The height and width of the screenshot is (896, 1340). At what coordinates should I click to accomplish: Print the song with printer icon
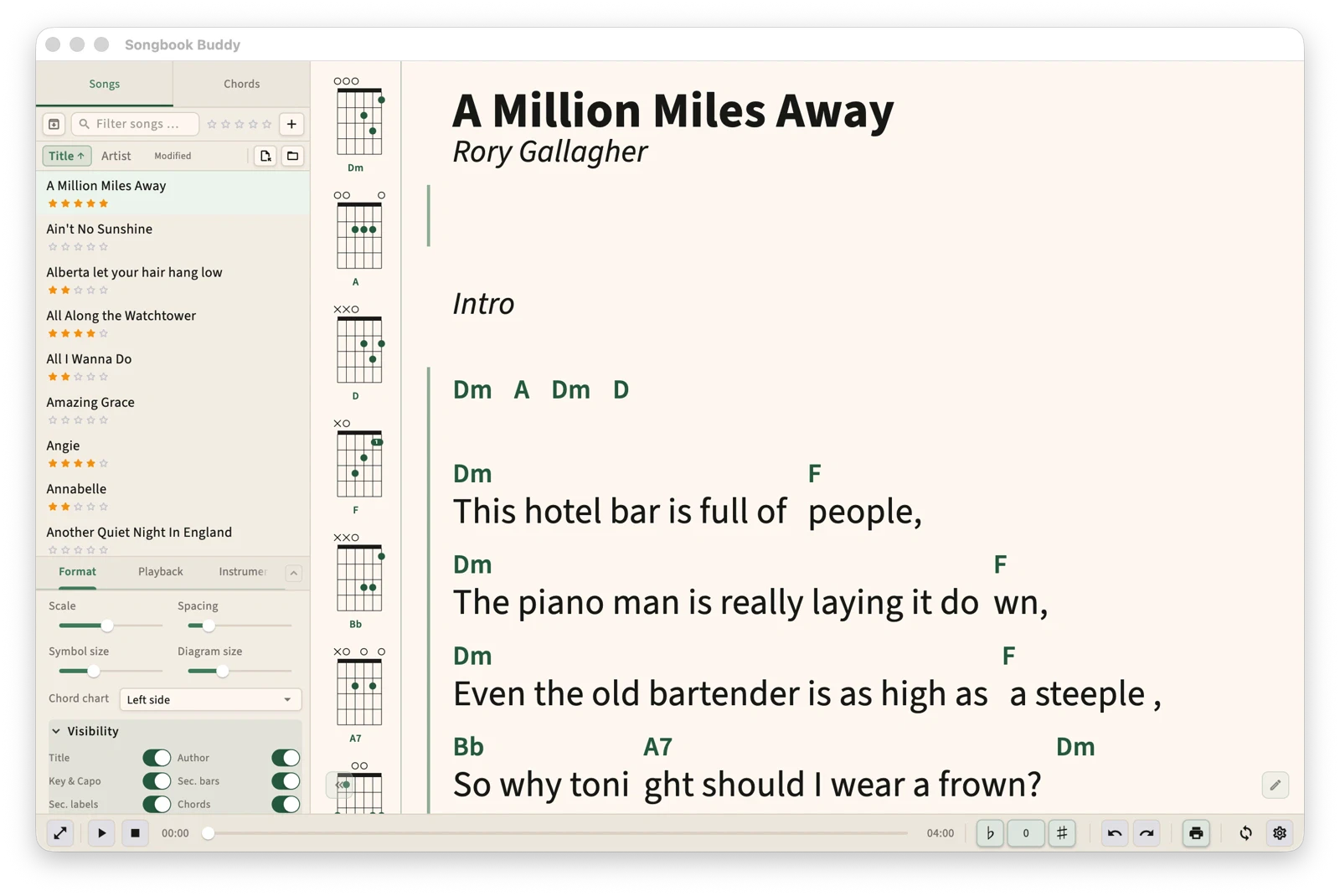(1196, 833)
